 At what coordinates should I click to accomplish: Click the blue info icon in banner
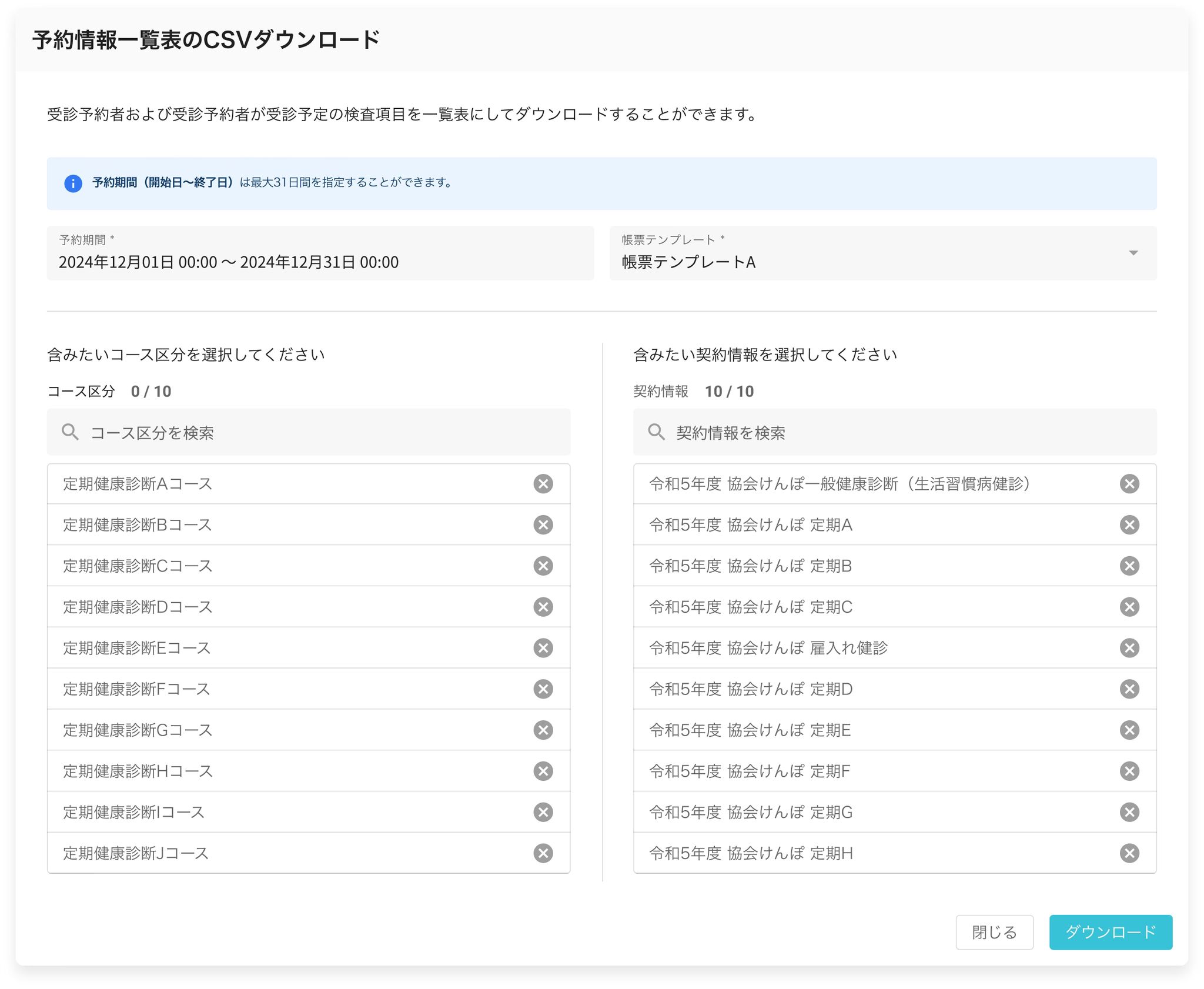click(x=73, y=183)
